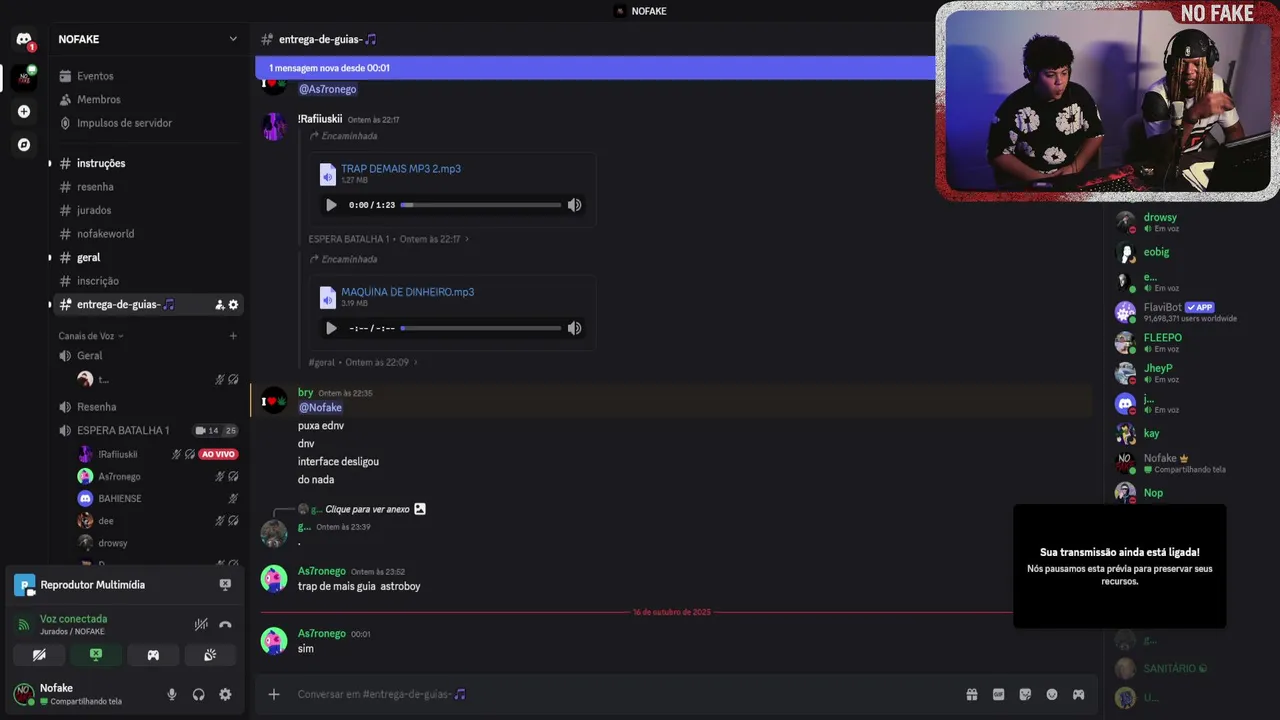Open NOFAKE server dropdown menu

[x=233, y=39]
